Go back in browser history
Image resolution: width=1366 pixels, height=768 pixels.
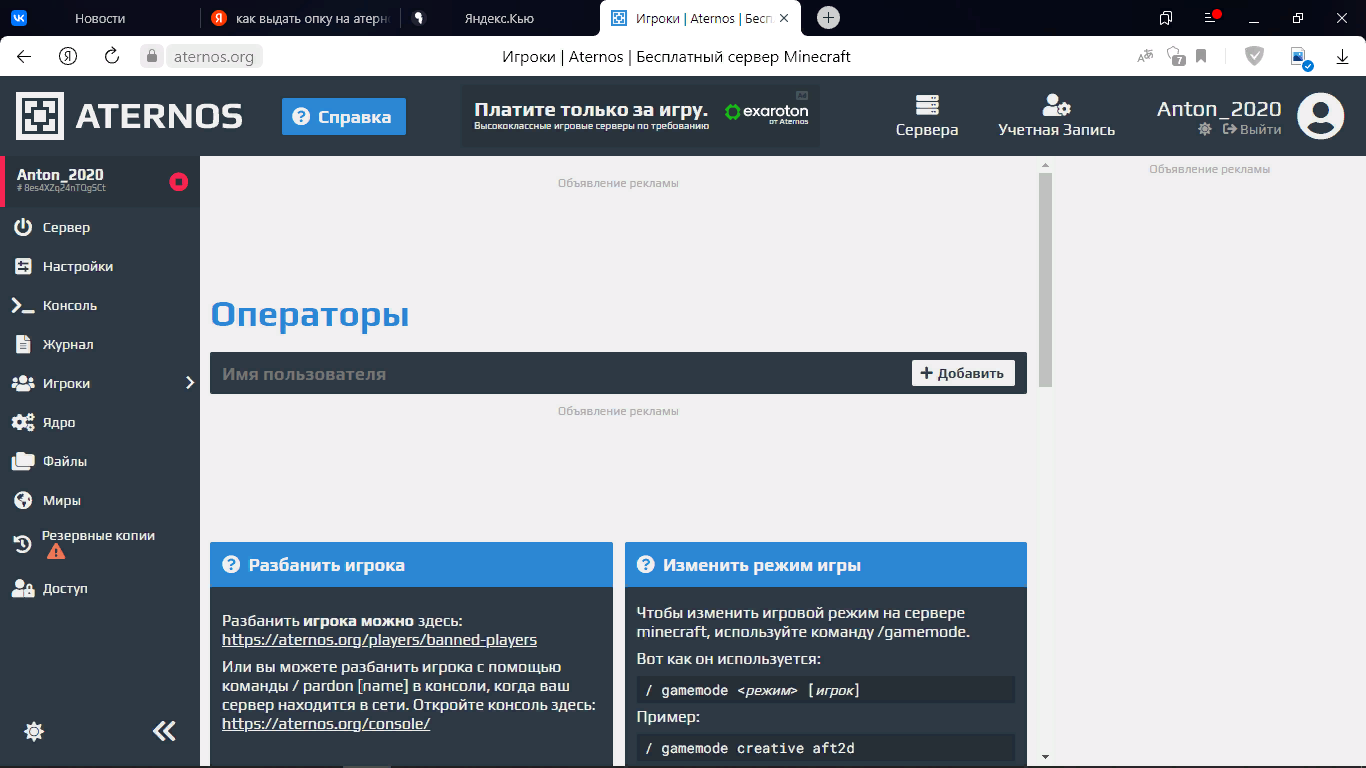coord(24,57)
